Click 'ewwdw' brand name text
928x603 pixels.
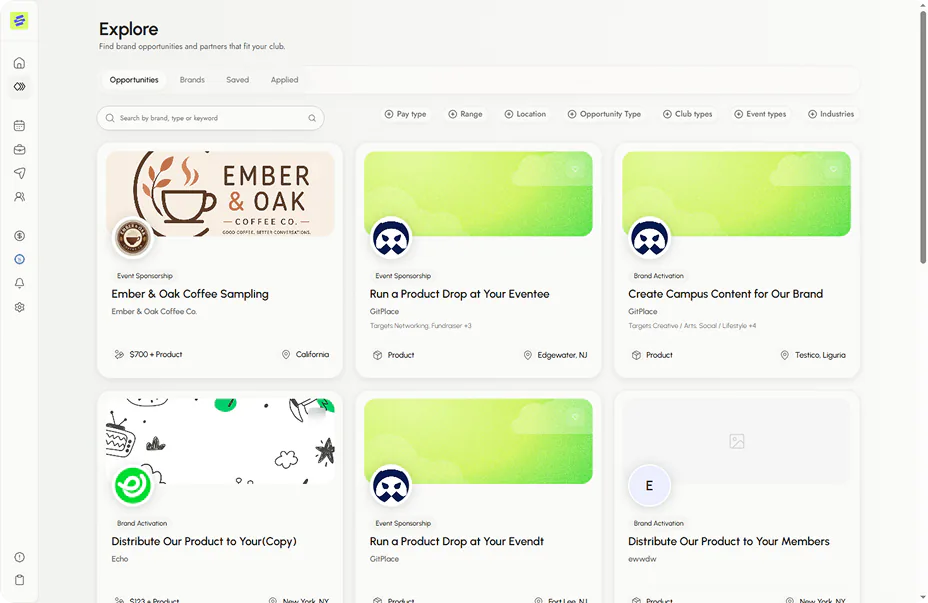[x=642, y=559]
